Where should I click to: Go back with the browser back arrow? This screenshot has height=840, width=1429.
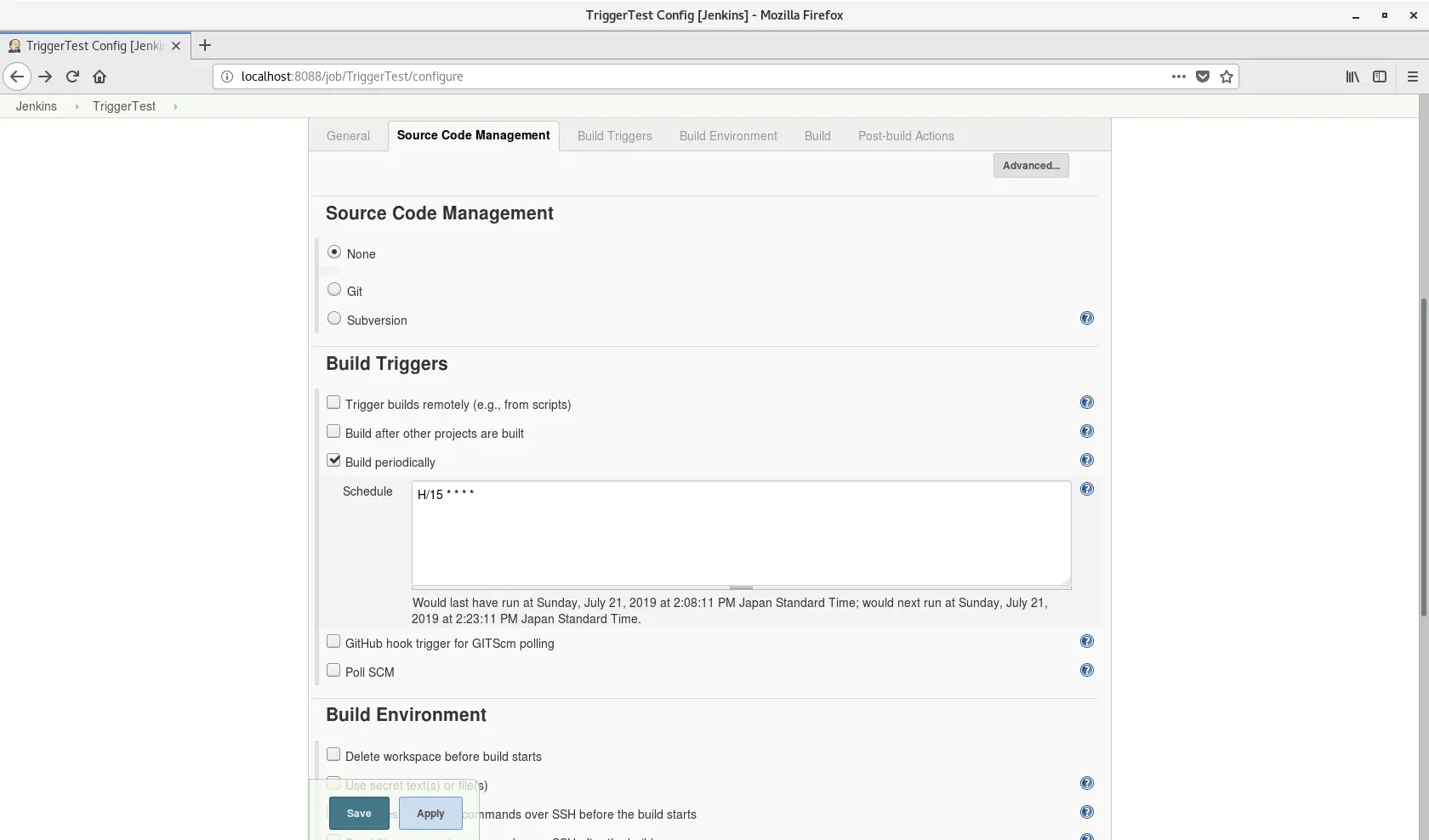(x=17, y=77)
